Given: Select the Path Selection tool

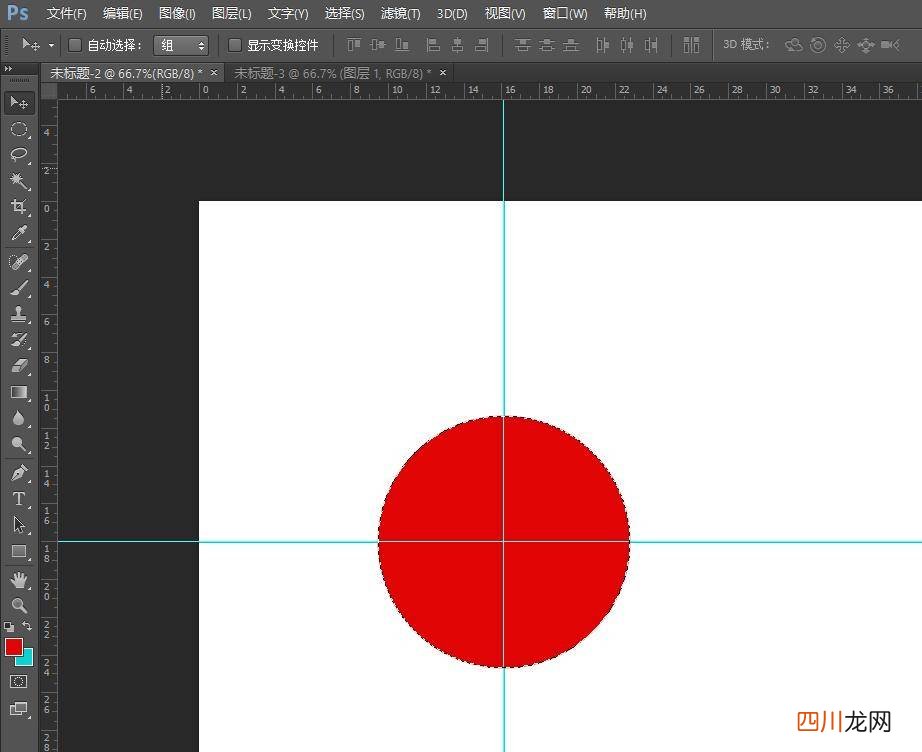Looking at the screenshot, I should point(19,524).
